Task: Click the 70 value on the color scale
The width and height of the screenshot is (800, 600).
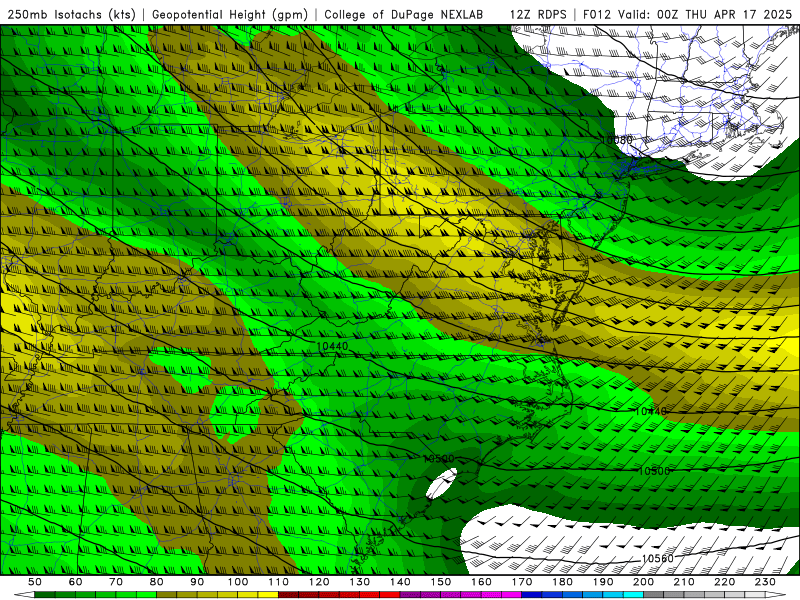Action: click(116, 582)
